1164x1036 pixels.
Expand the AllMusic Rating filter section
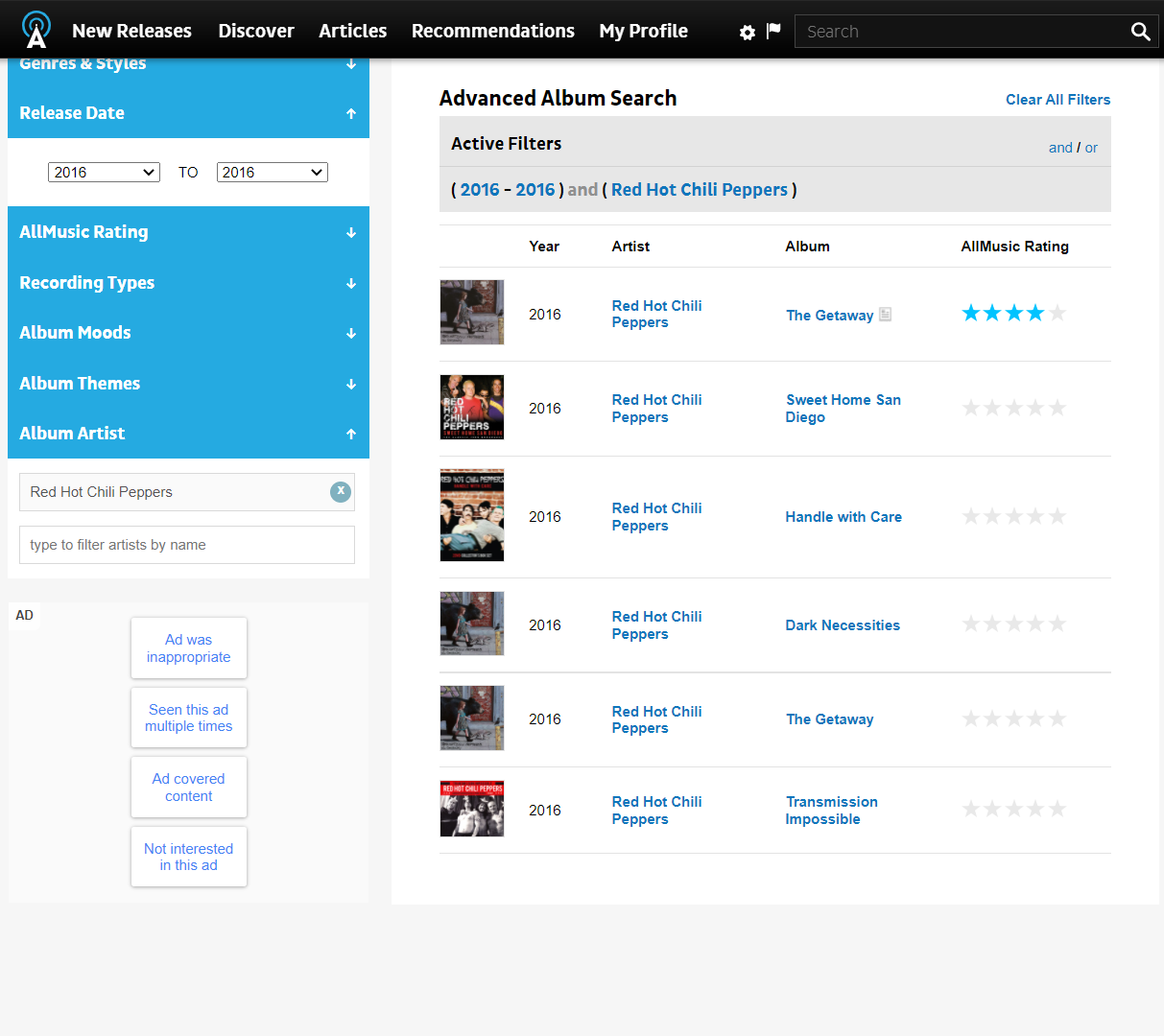pyautogui.click(x=188, y=232)
